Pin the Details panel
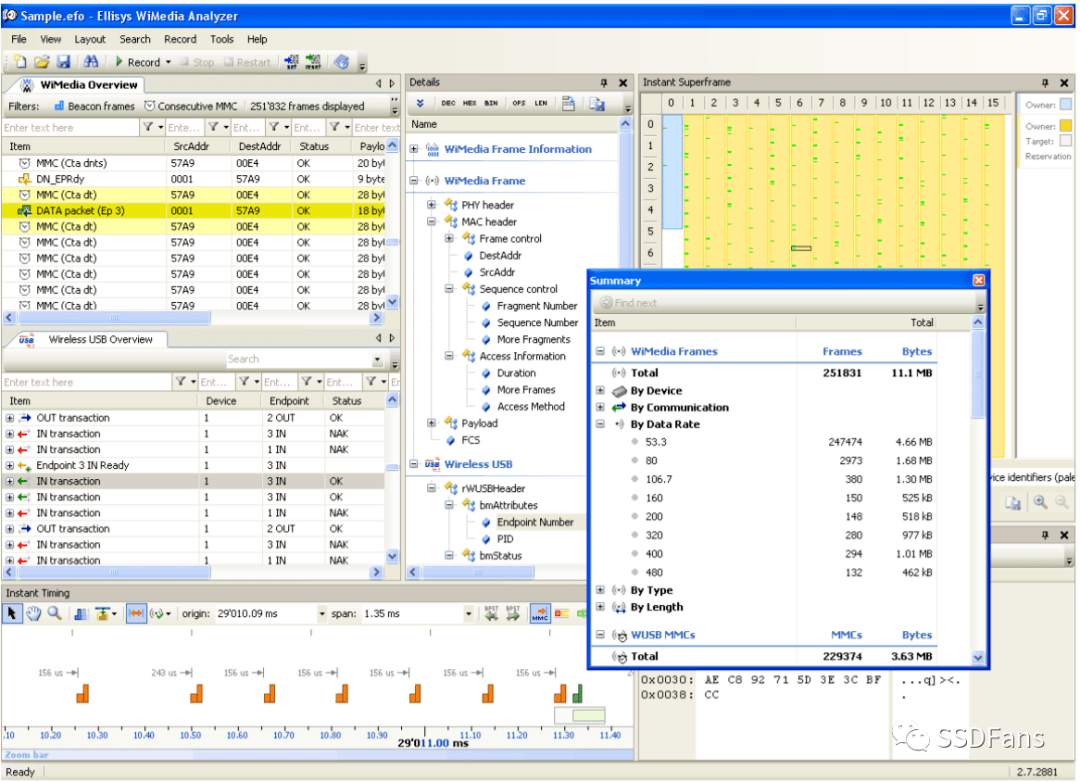 pos(604,83)
